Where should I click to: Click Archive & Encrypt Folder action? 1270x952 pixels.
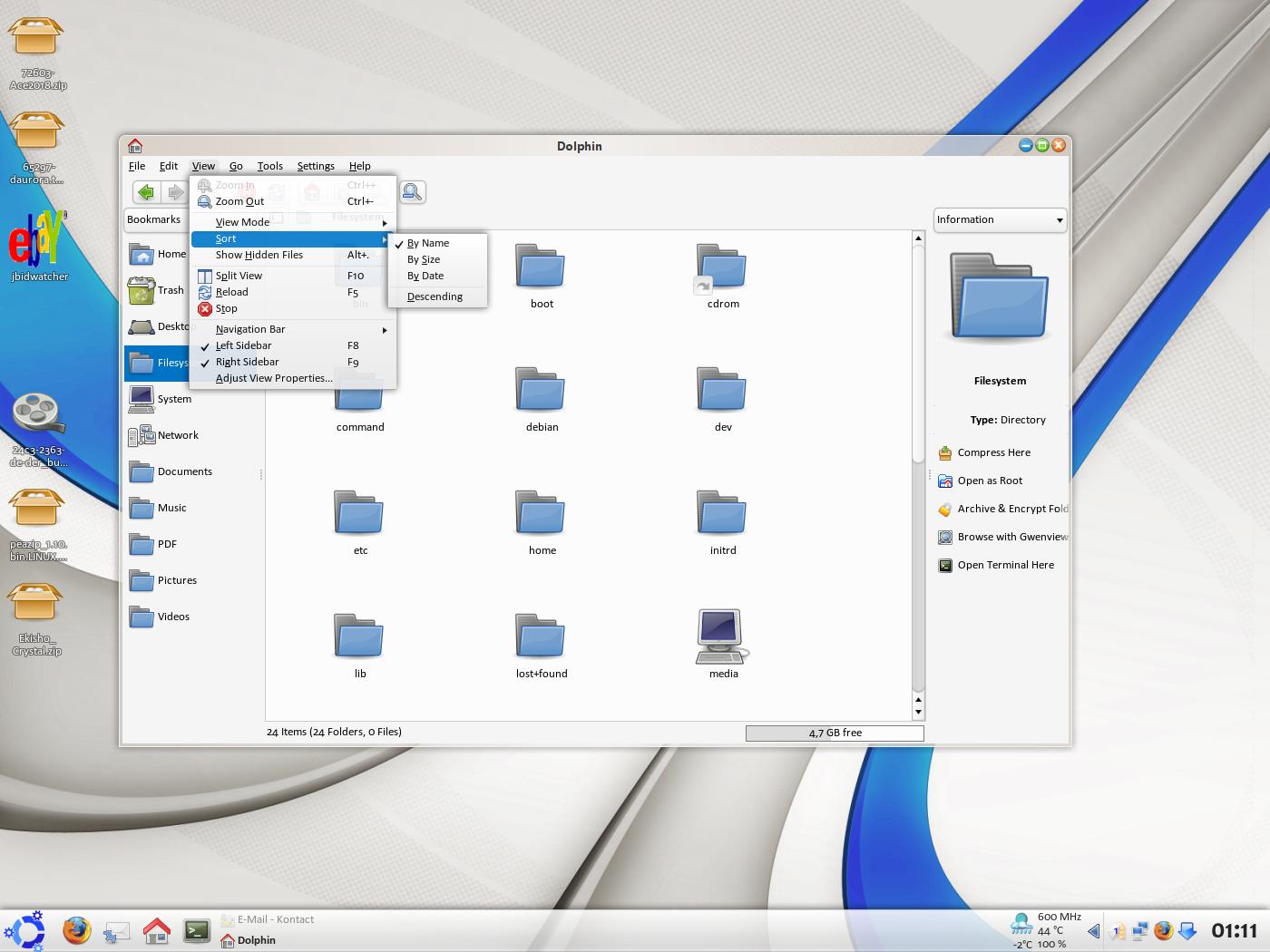(x=1002, y=509)
